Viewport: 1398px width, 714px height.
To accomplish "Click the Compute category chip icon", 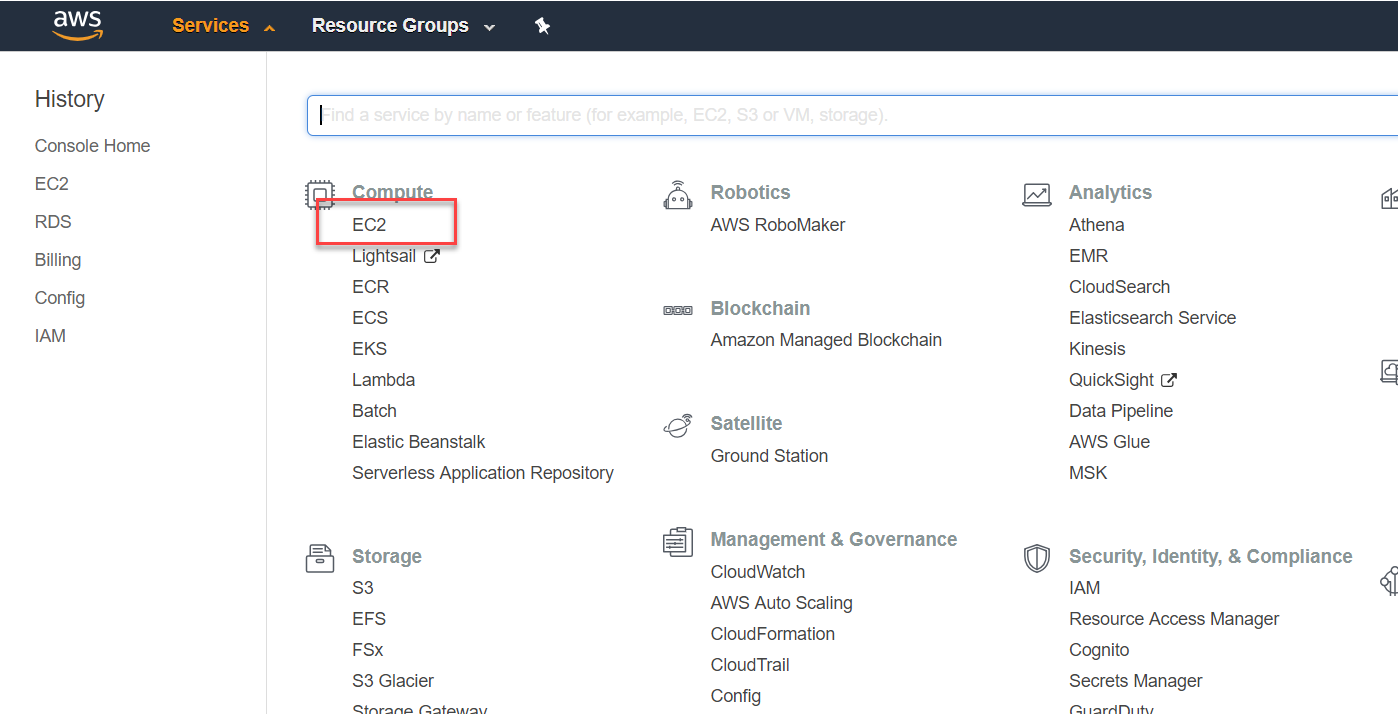I will (x=320, y=193).
